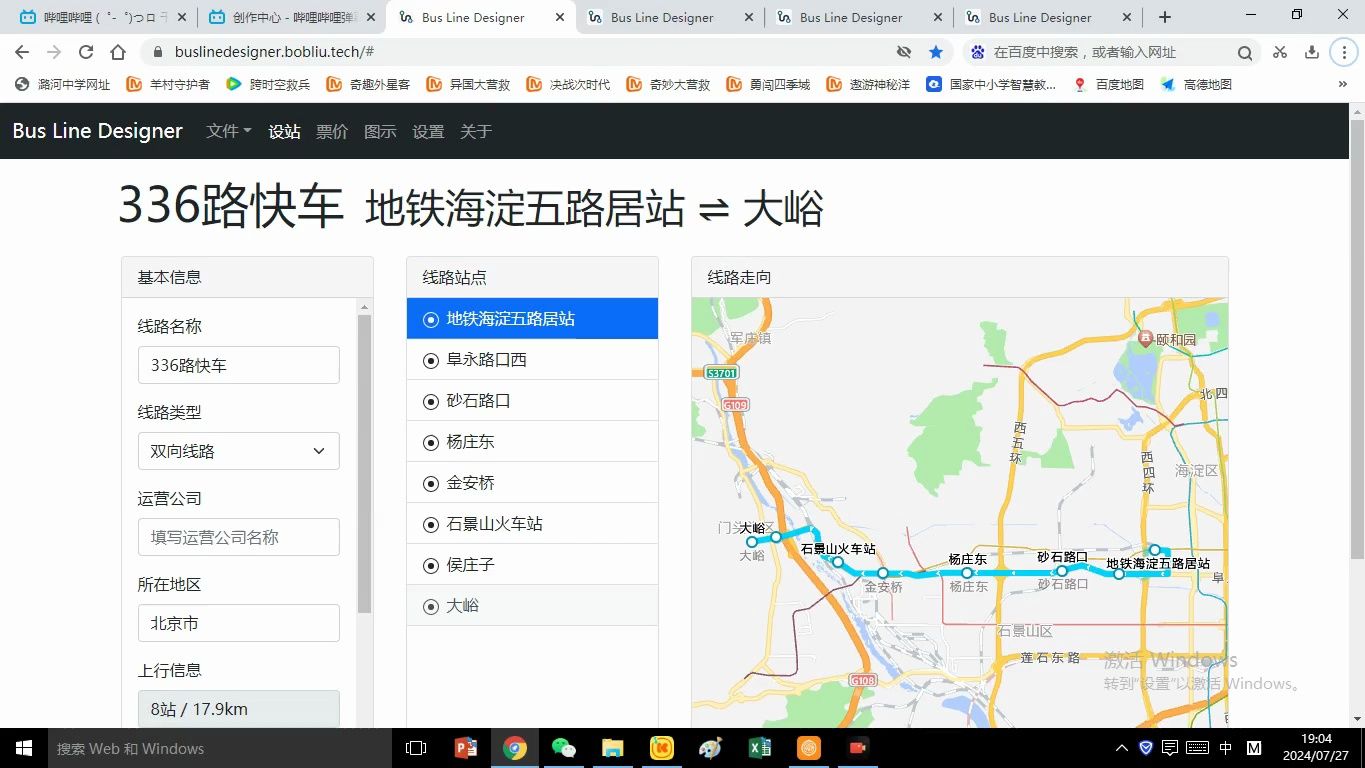Select station 石景山火车站 in list
1365x768 pixels.
click(532, 524)
